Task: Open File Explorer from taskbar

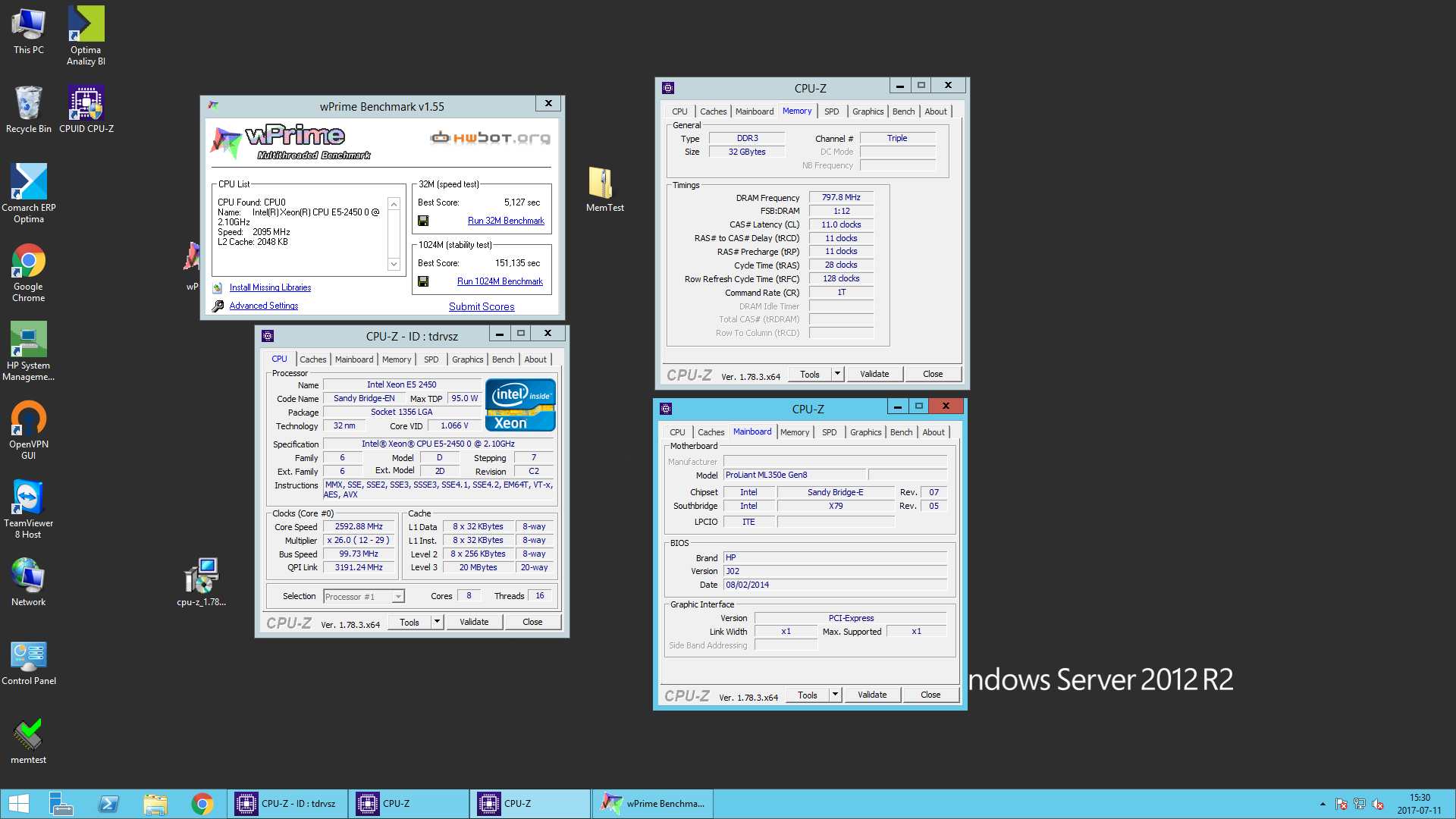Action: coord(155,804)
